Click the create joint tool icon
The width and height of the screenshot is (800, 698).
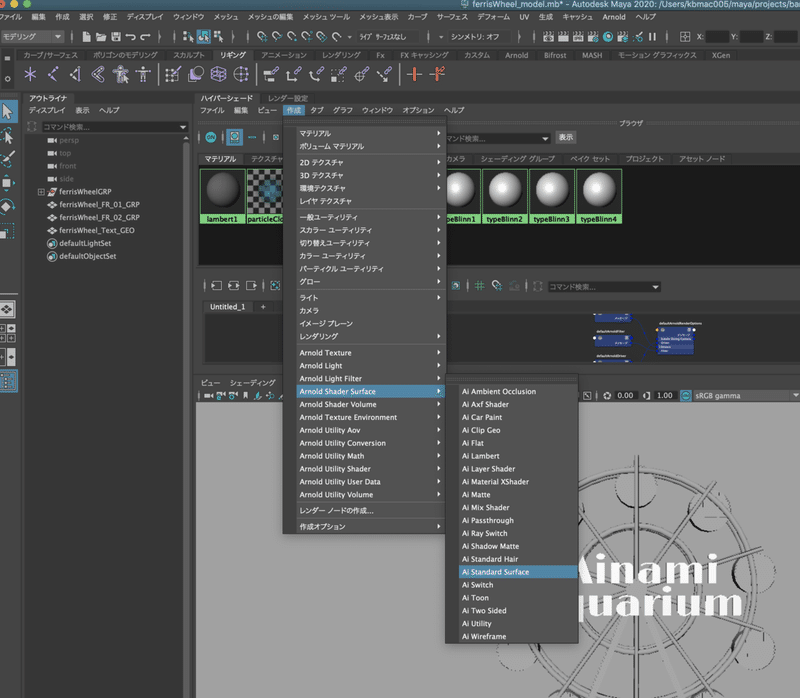point(53,74)
